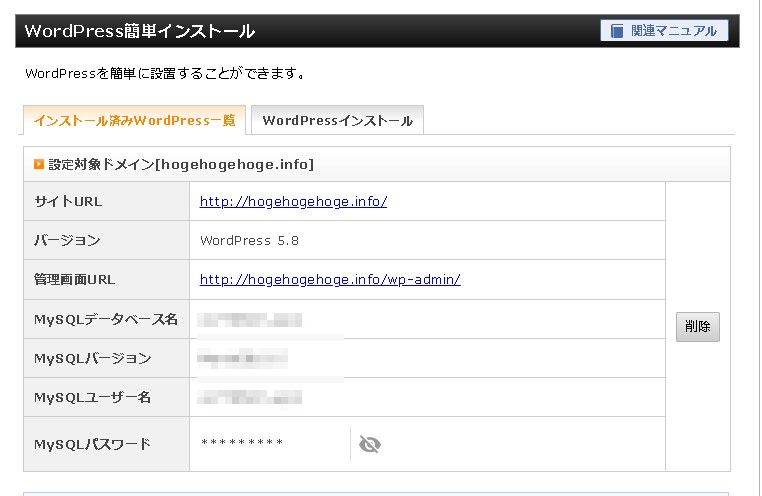
Task: Click the WordPress簡単インストール header title
Action: 140,31
